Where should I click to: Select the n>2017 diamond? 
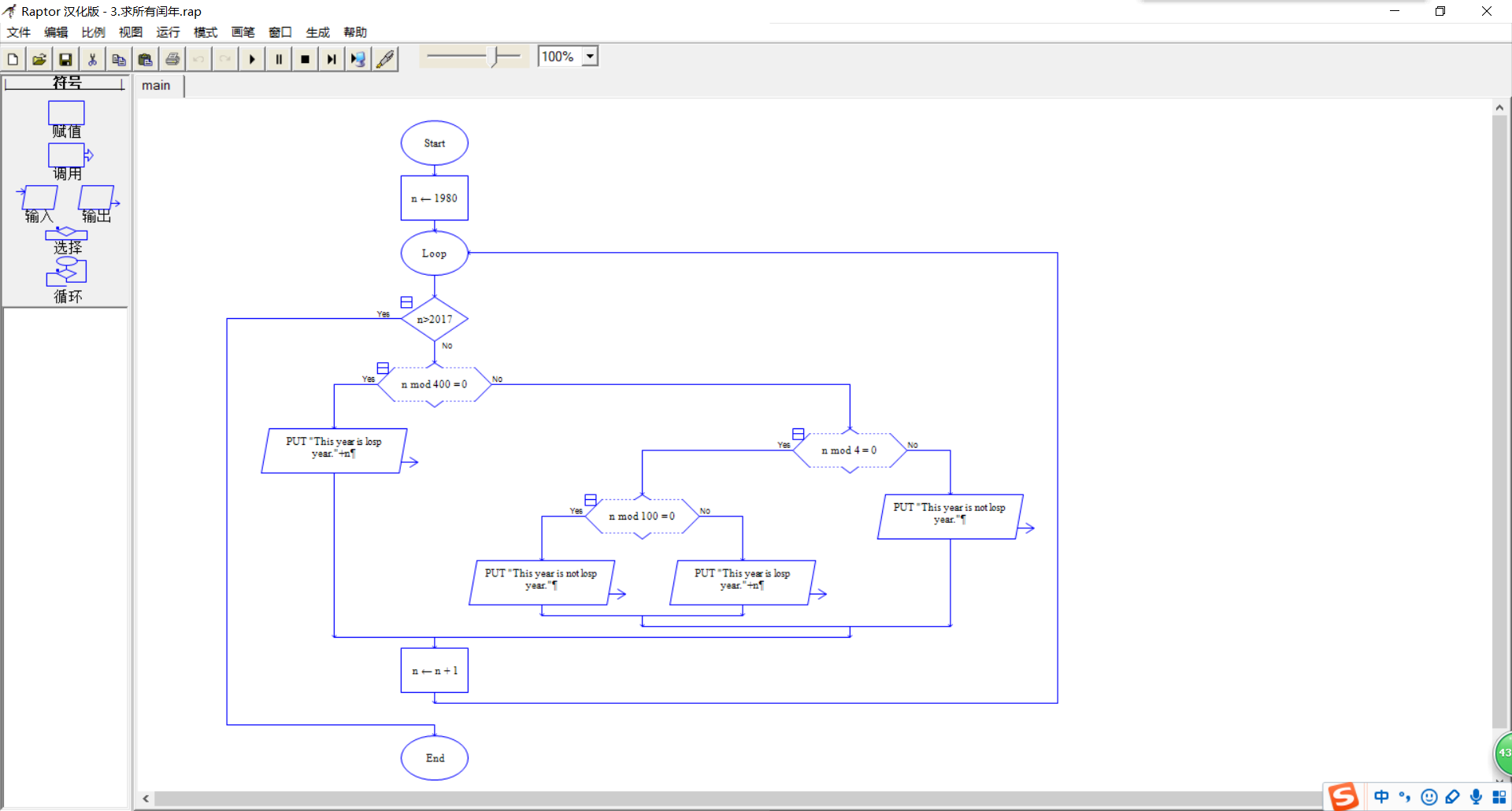click(x=435, y=319)
